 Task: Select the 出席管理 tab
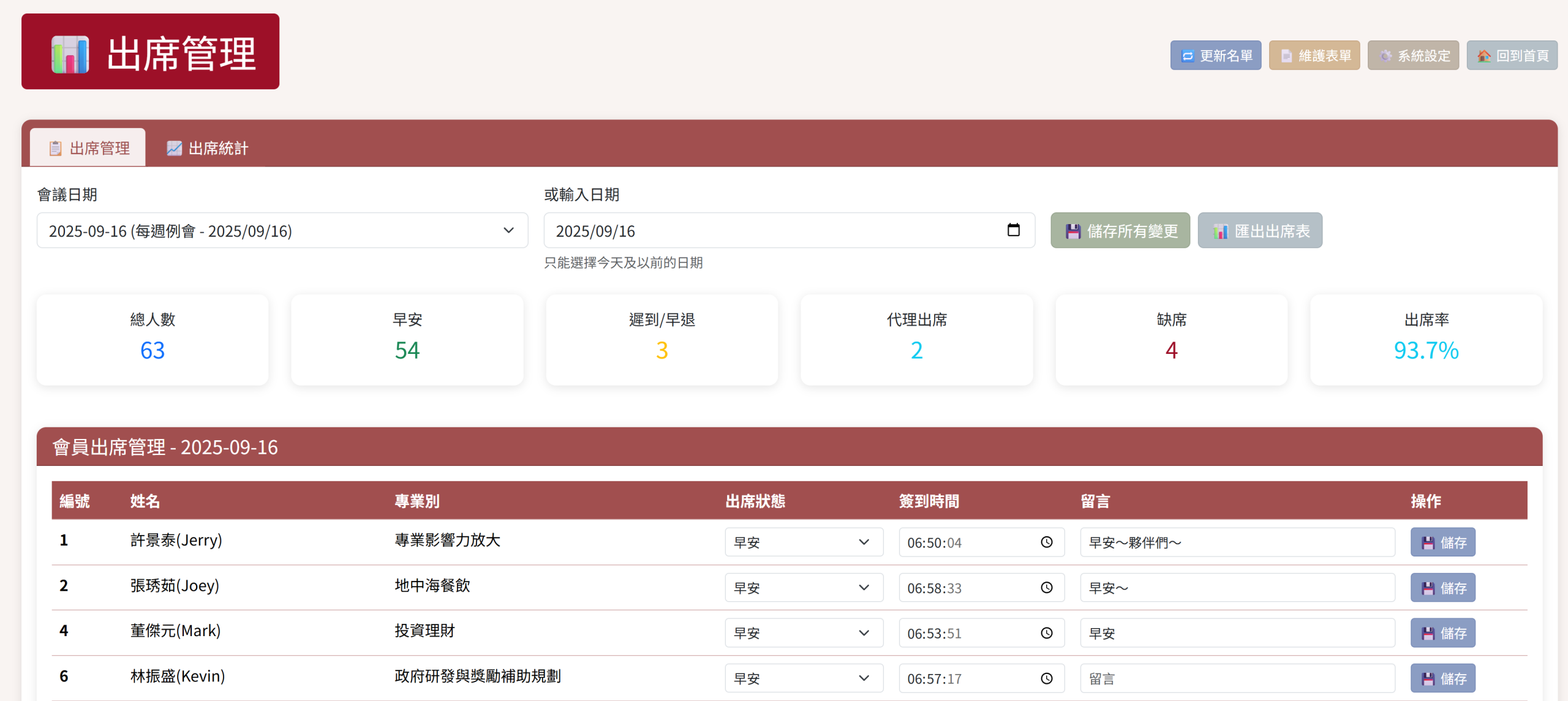[88, 148]
